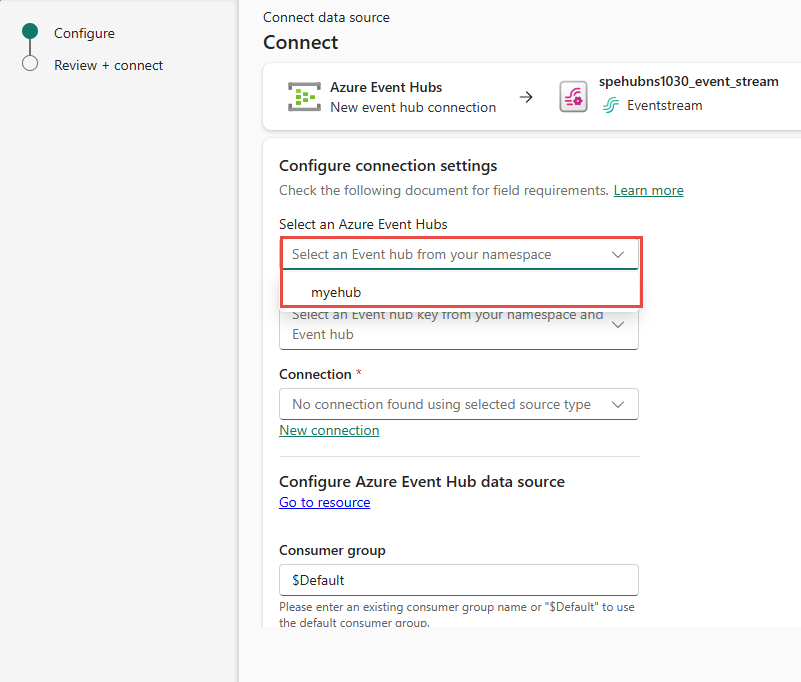Click the Azure Event Hubs title text
Viewport: 801px width, 682px height.
click(x=386, y=87)
